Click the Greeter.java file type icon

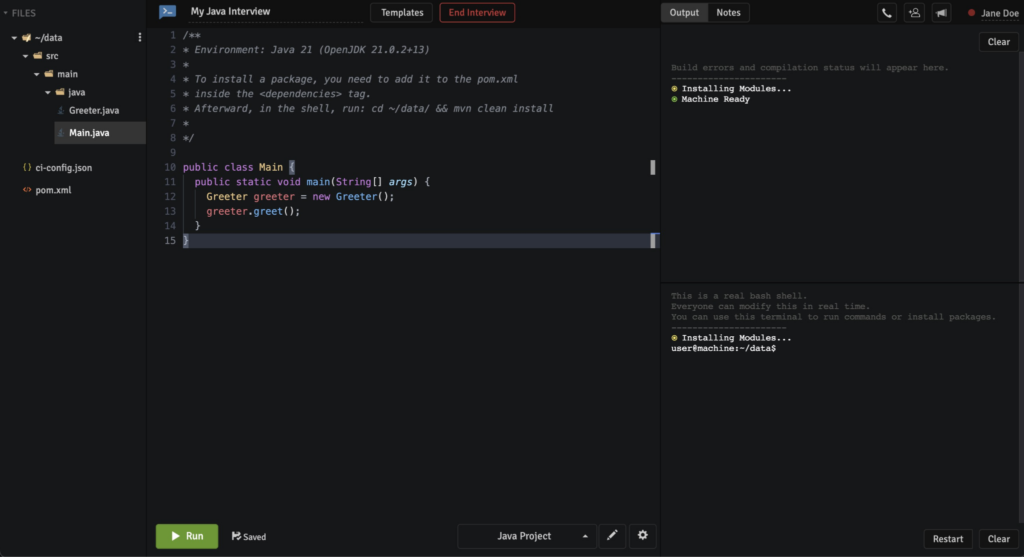61,110
